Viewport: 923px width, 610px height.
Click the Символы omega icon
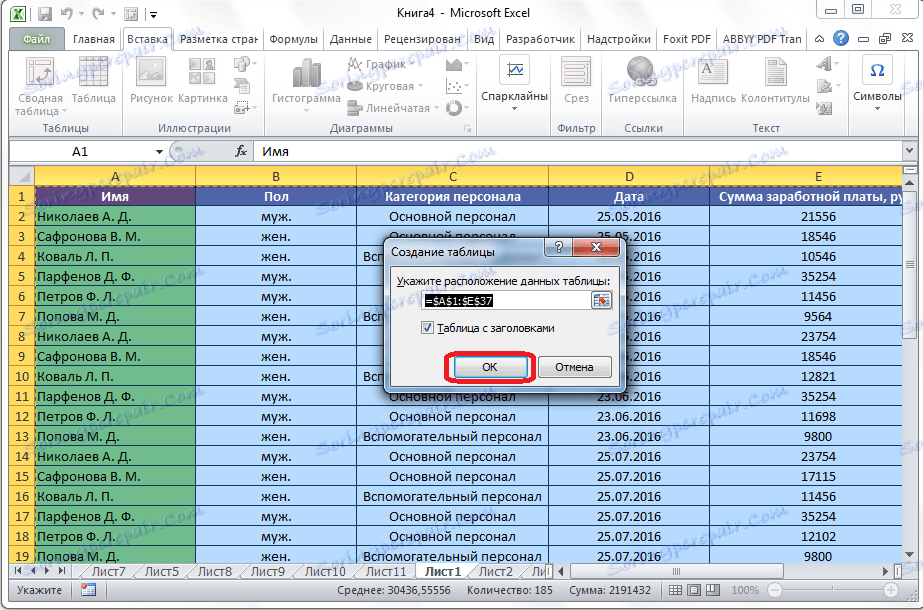click(877, 70)
